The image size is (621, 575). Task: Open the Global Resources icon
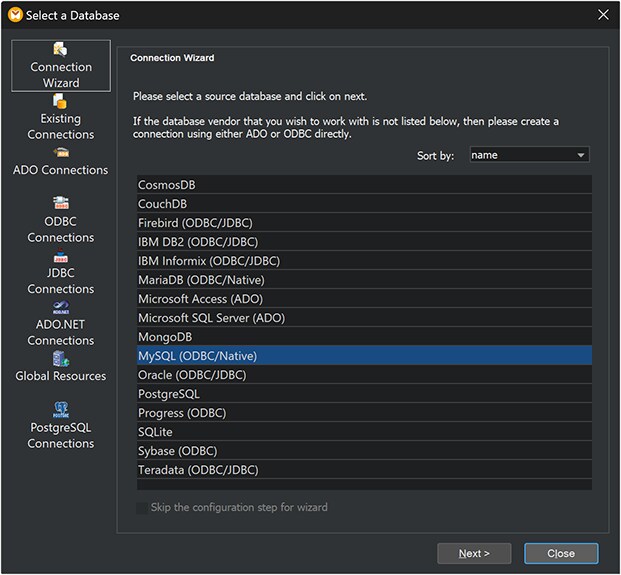61,359
